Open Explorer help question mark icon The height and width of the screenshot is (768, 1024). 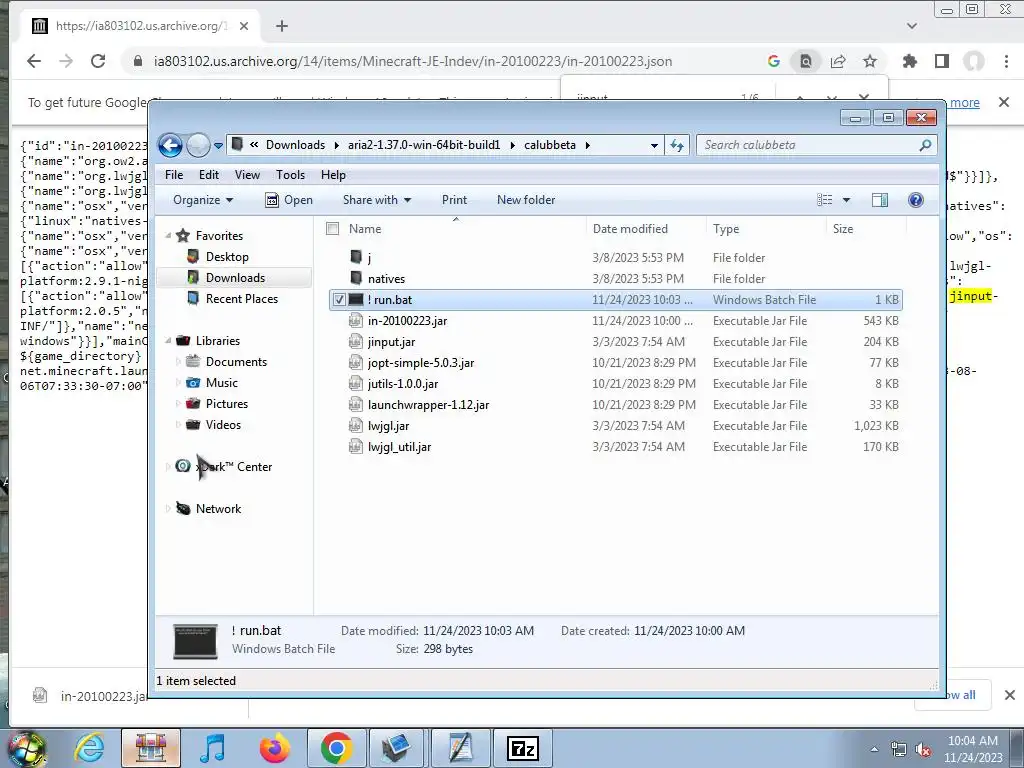916,200
